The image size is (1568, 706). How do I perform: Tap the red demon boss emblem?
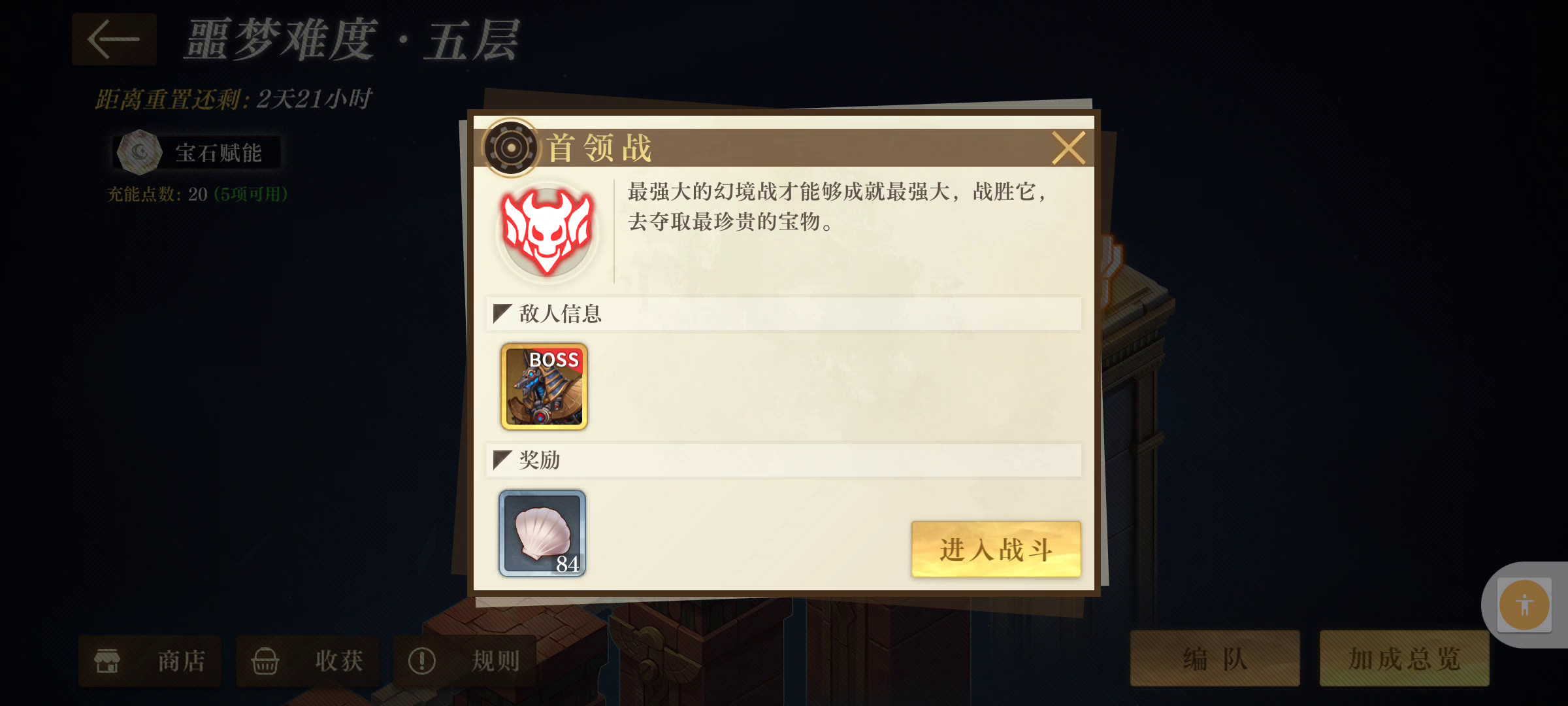[547, 231]
